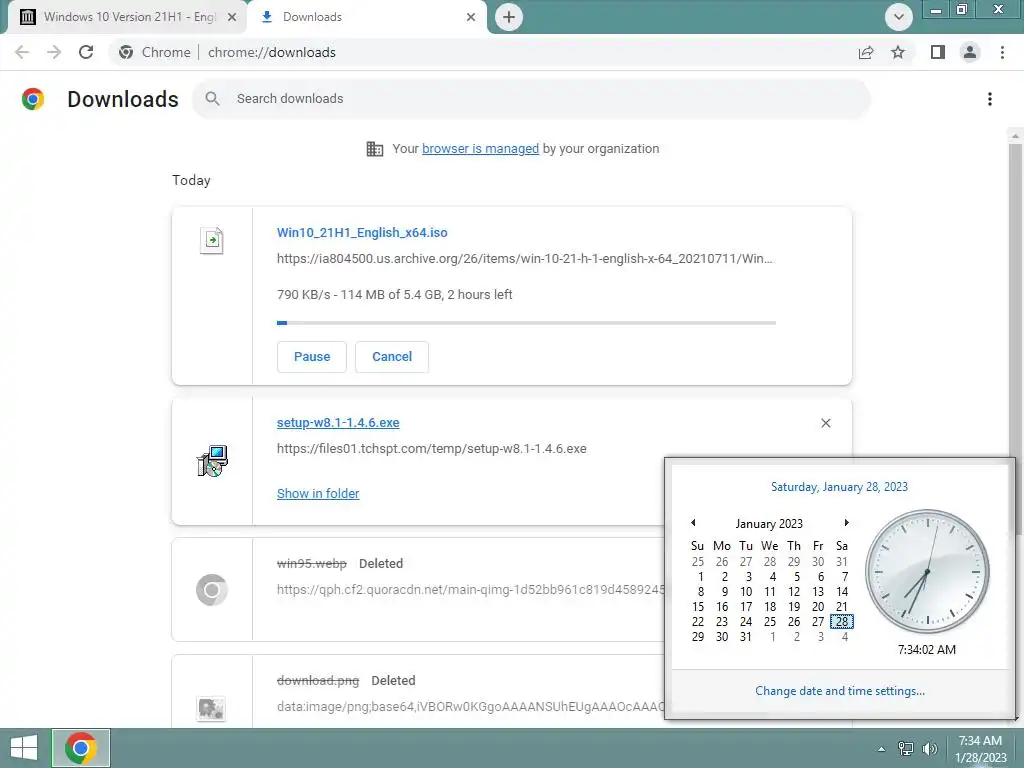The height and width of the screenshot is (768, 1024).
Task: Select January 15 in the calendar
Action: pos(697,607)
